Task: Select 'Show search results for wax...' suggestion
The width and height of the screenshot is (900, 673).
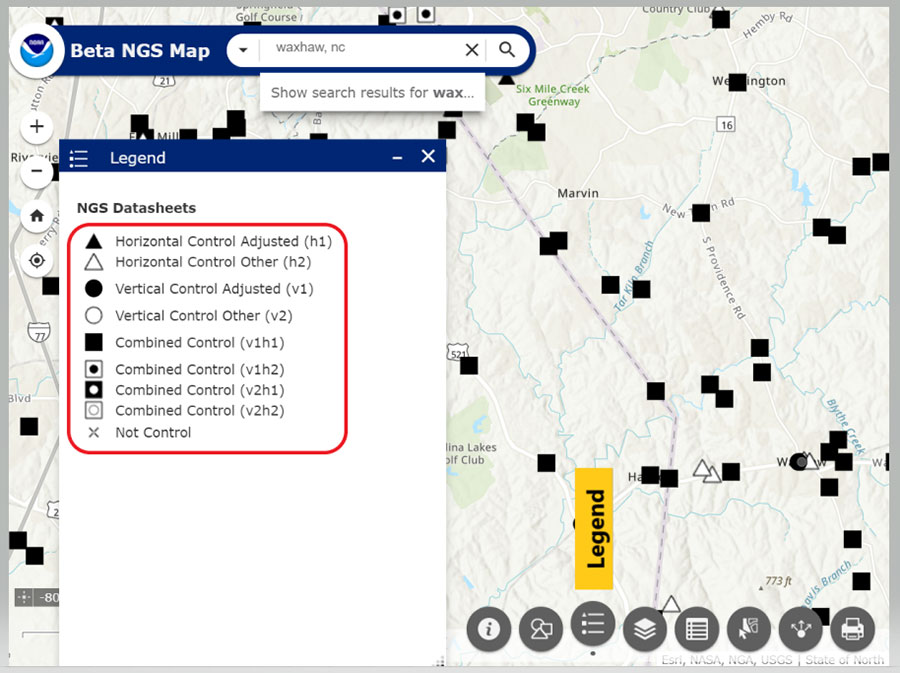Action: 372,92
